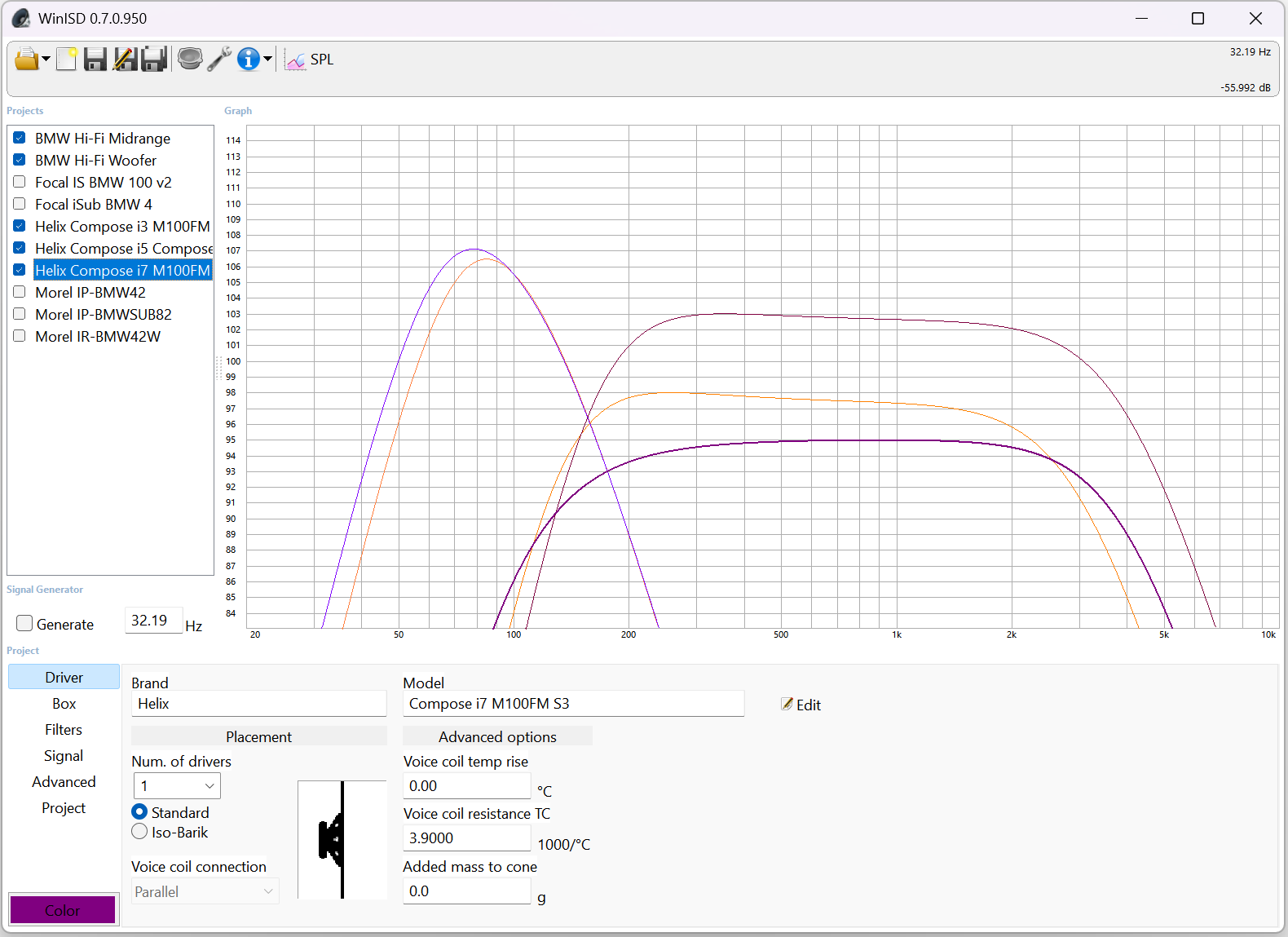Save all projects with double floppy icon
The image size is (1288, 937).
154,60
